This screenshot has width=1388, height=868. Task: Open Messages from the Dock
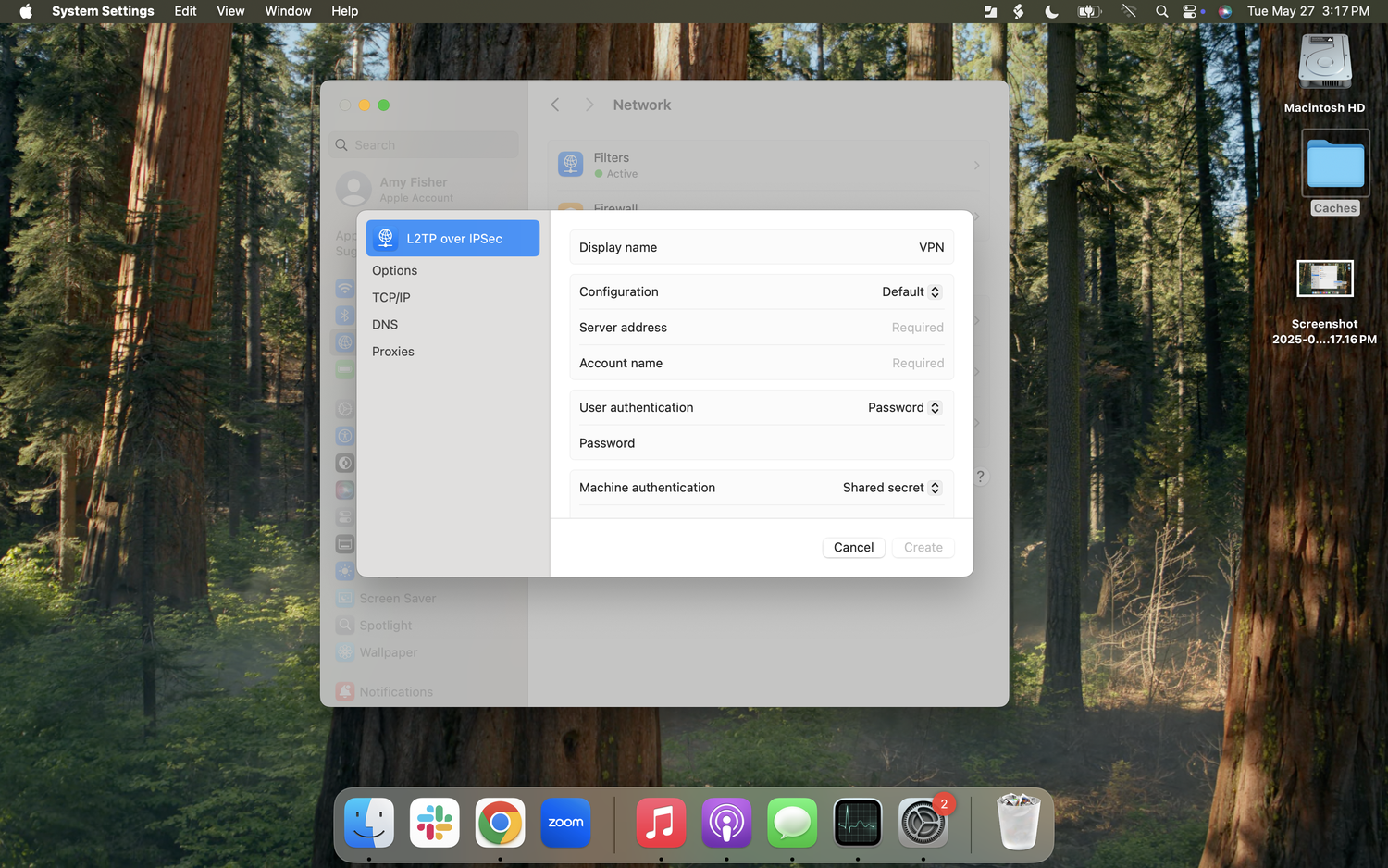(792, 823)
